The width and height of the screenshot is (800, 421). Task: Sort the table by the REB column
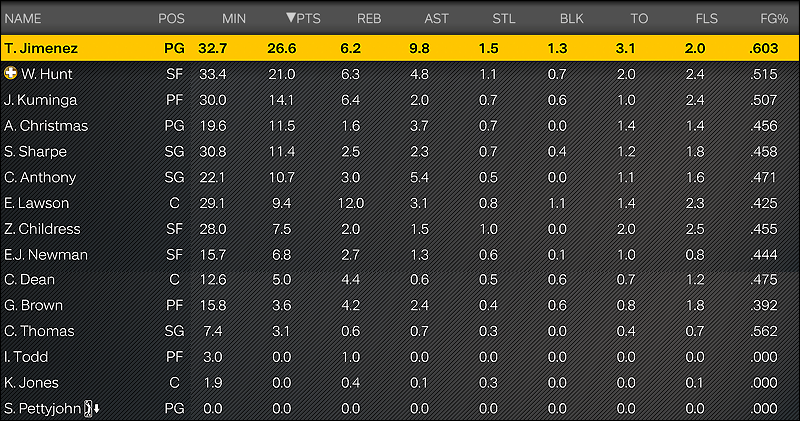click(369, 19)
